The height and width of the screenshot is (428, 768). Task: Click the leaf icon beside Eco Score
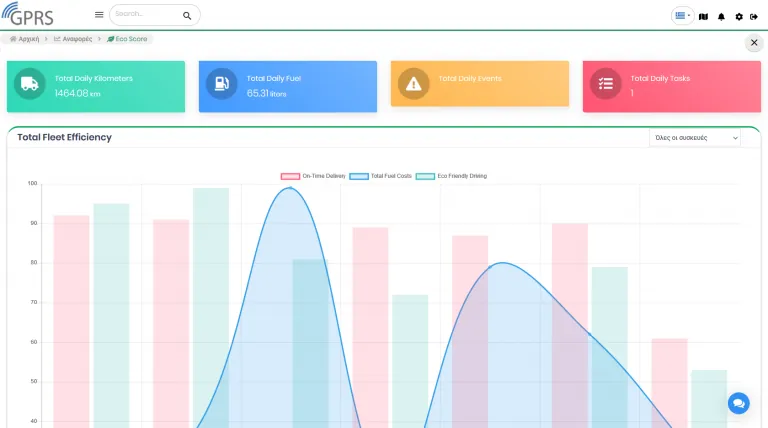[x=111, y=39]
